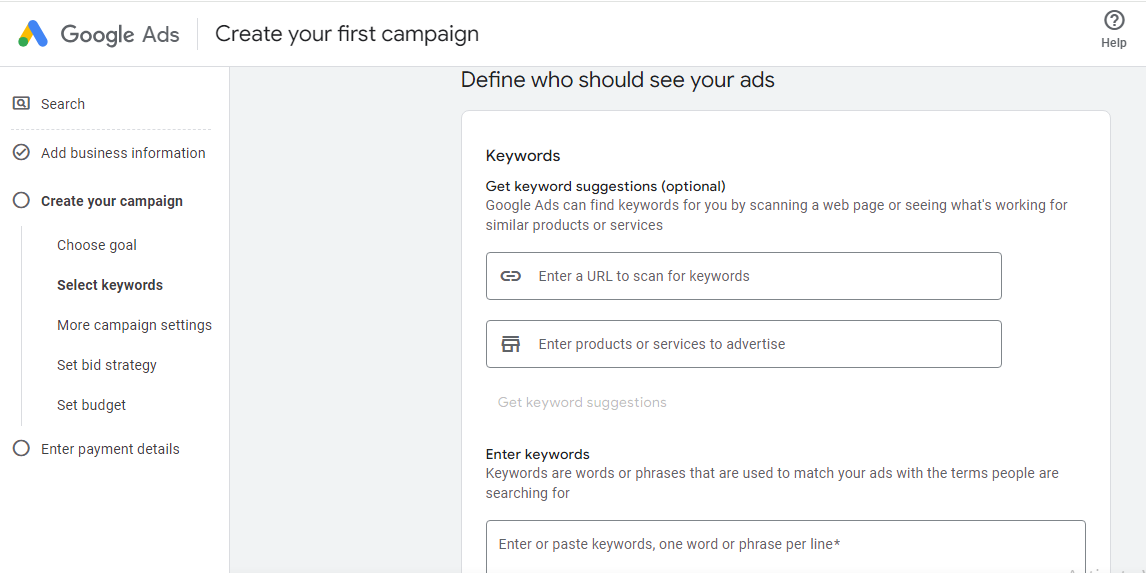Screen dimensions: 1146x573
Task: Focus the Enter a URL to scan field
Action: click(x=760, y=276)
